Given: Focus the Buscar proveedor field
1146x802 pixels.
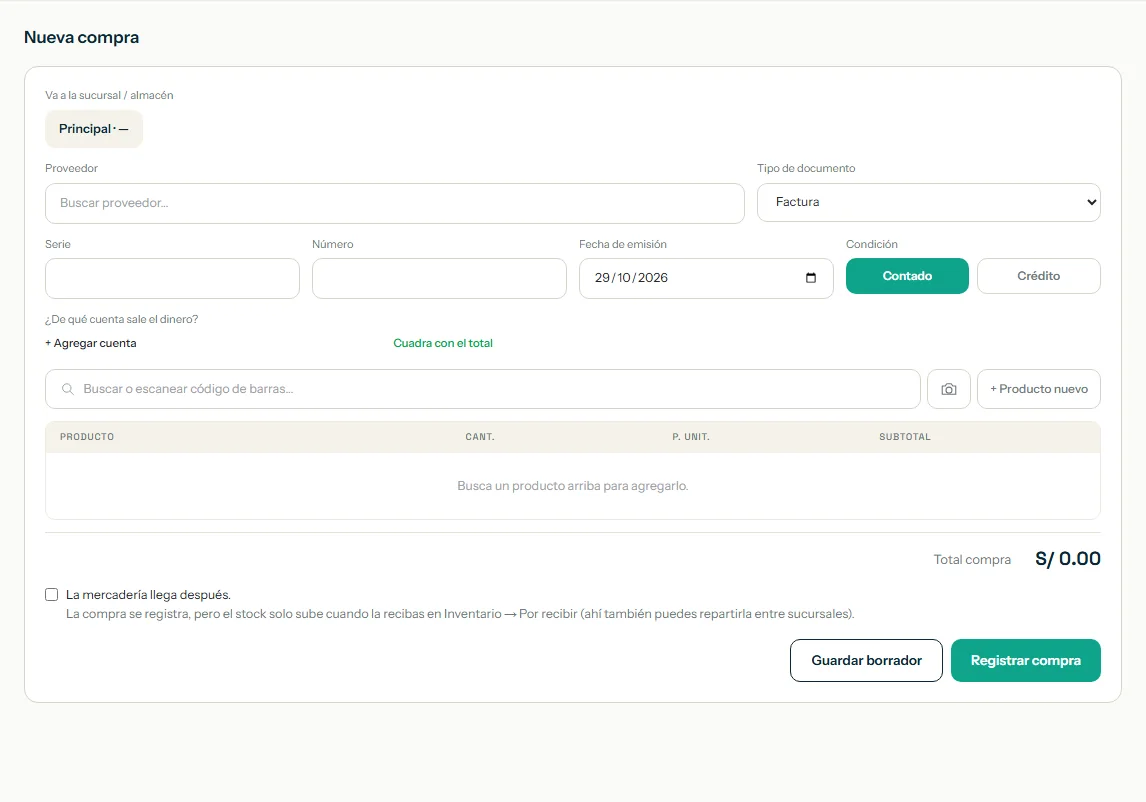Looking at the screenshot, I should 395,203.
